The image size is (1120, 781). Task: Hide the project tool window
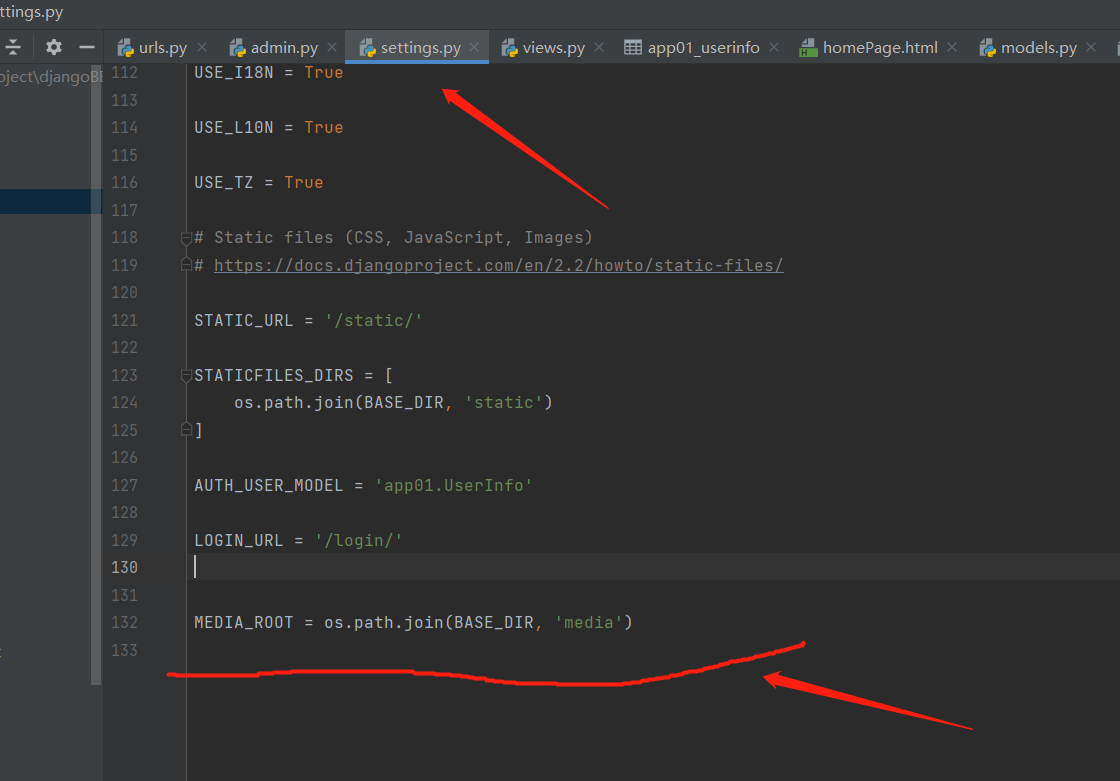click(x=86, y=47)
